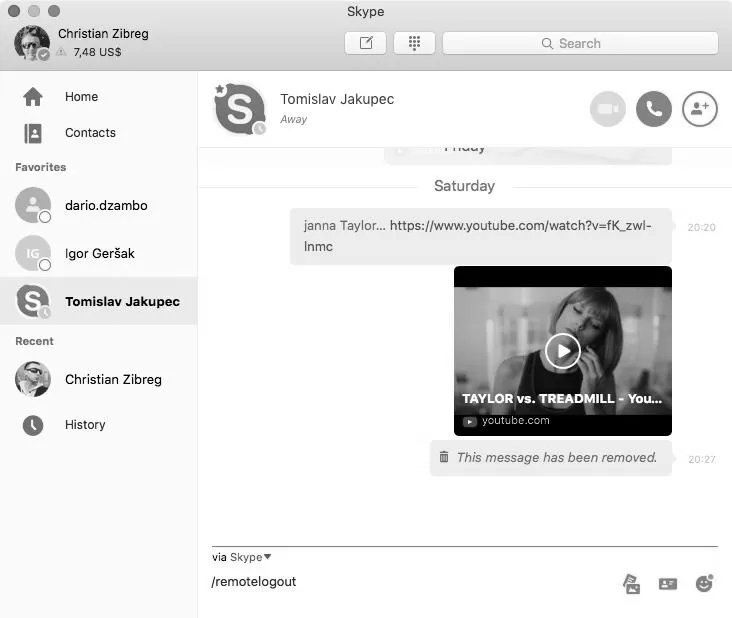732x618 pixels.
Task: Click the 20:20 message timestamp
Action: pyautogui.click(x=701, y=227)
